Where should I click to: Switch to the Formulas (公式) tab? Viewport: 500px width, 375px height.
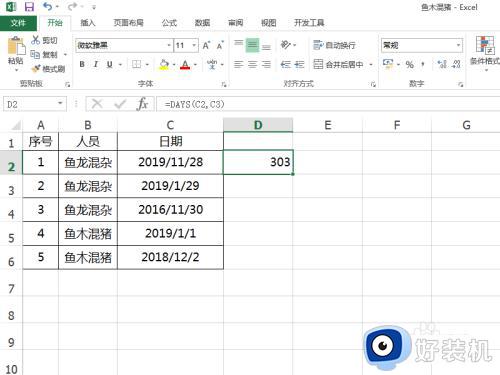tap(169, 23)
